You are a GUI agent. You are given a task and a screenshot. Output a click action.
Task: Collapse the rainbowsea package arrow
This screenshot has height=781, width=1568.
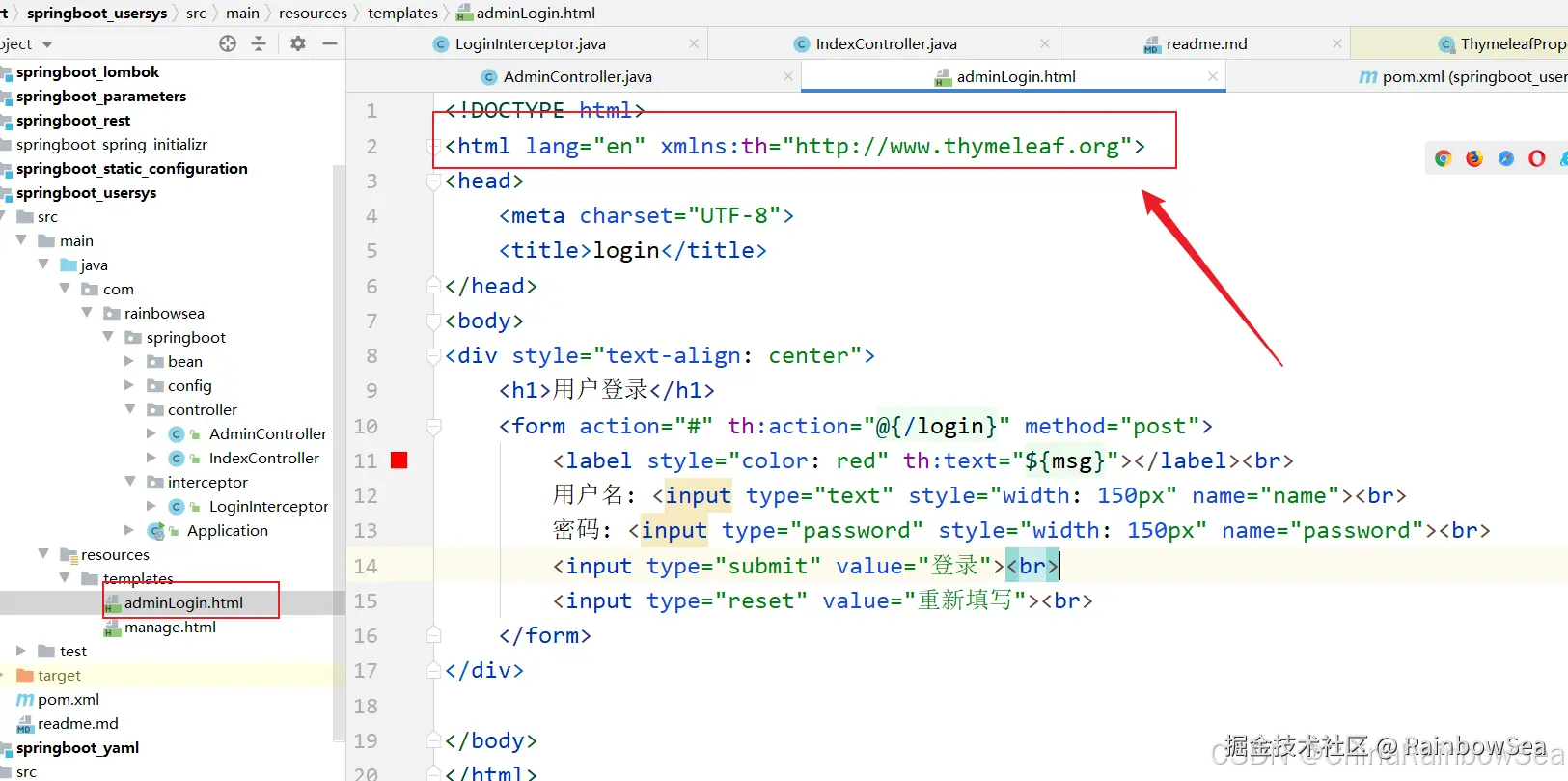[87, 312]
